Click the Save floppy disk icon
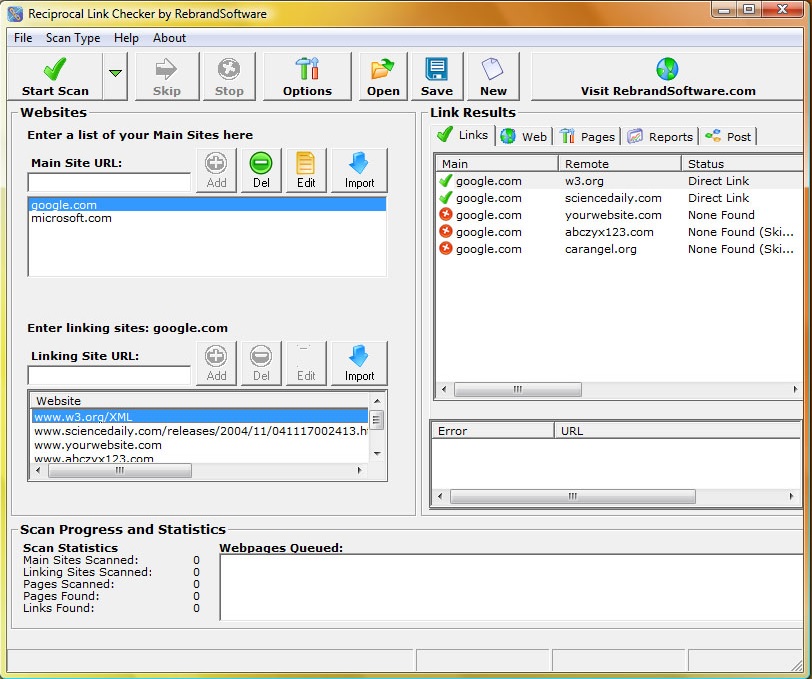Viewport: 812px width, 679px height. pyautogui.click(x=436, y=77)
